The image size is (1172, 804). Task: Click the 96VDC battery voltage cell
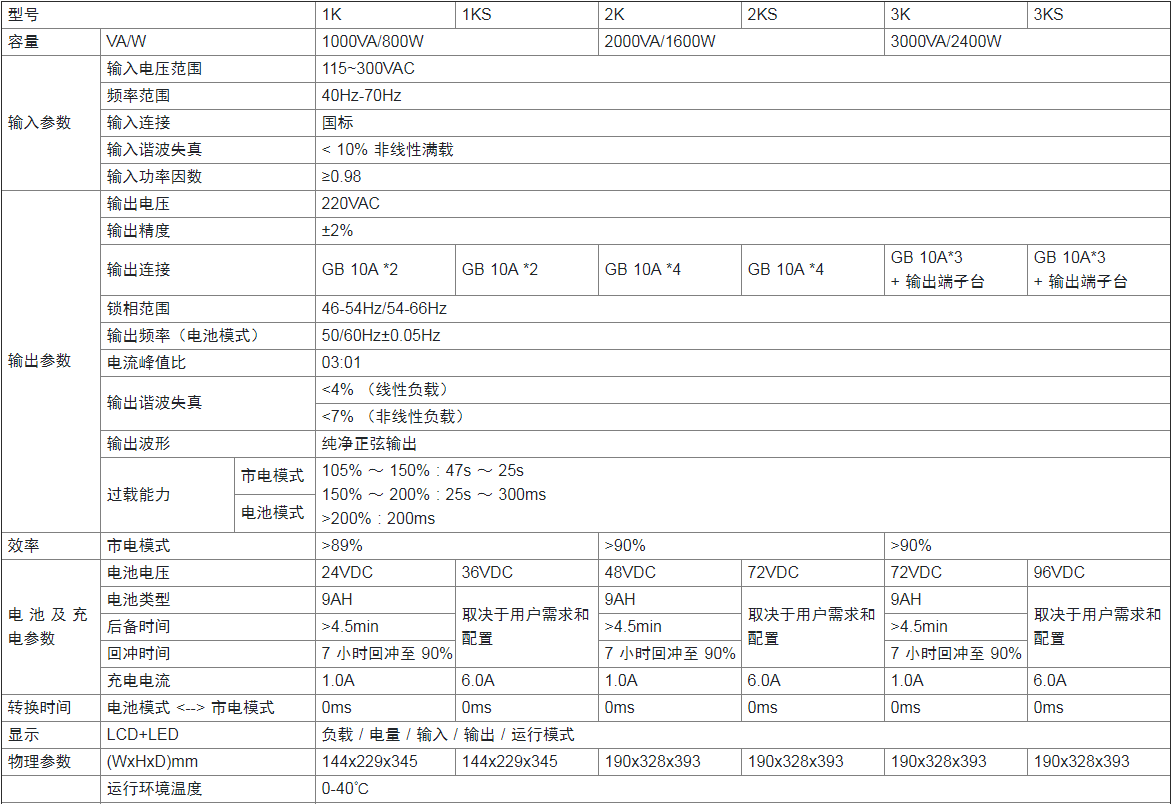point(1059,573)
